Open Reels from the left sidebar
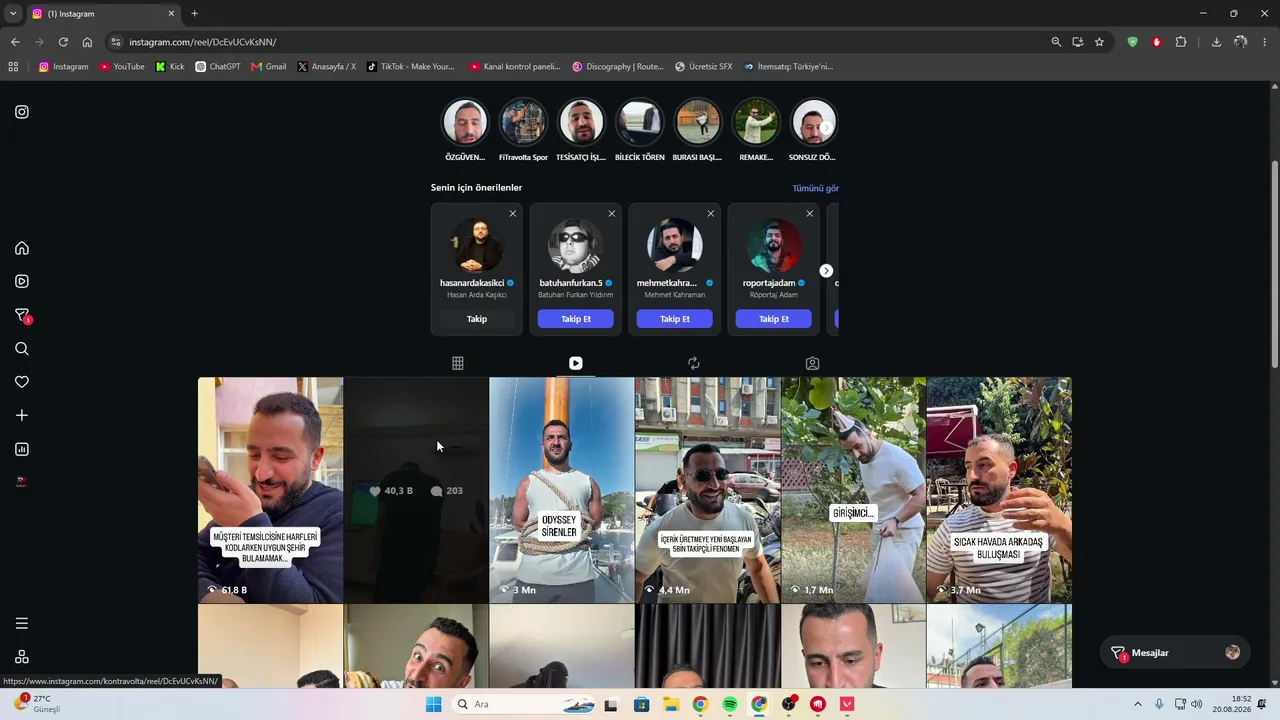Image resolution: width=1280 pixels, height=720 pixels. pyautogui.click(x=22, y=281)
